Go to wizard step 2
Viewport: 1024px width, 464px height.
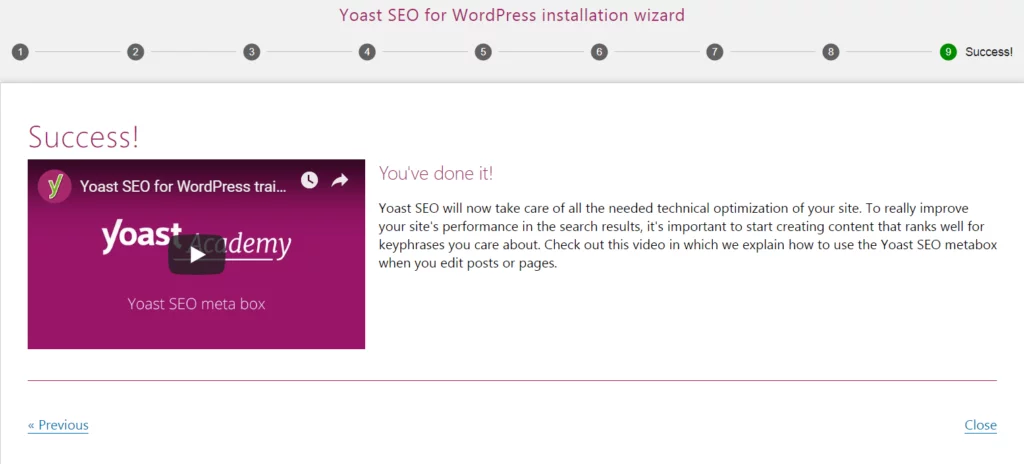[135, 52]
